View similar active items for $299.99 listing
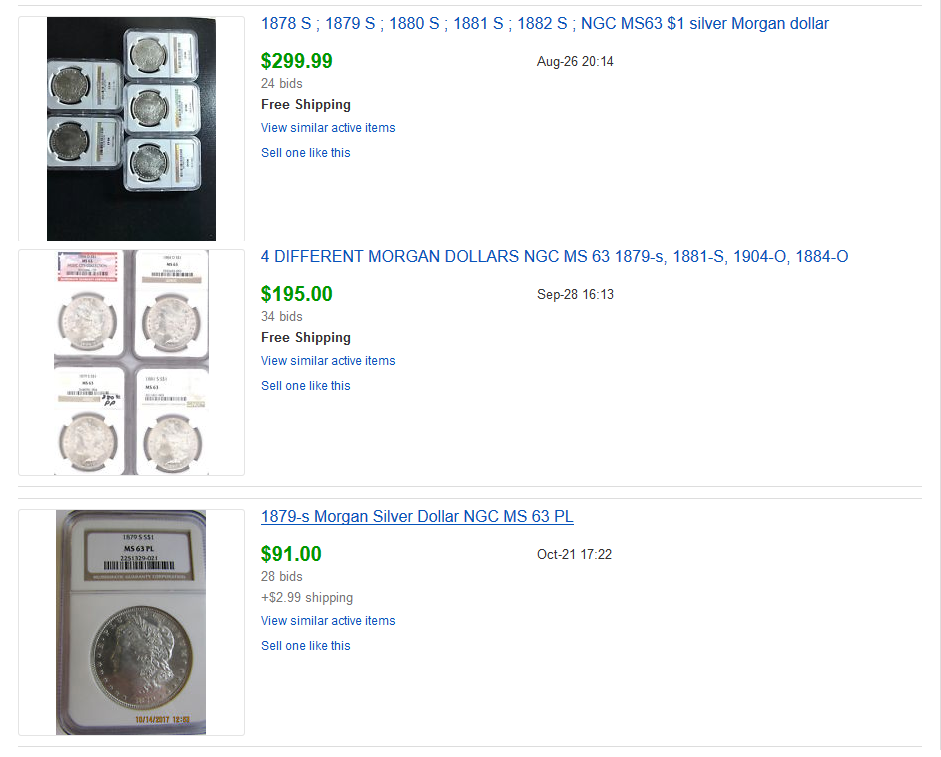941x757 pixels. click(328, 128)
